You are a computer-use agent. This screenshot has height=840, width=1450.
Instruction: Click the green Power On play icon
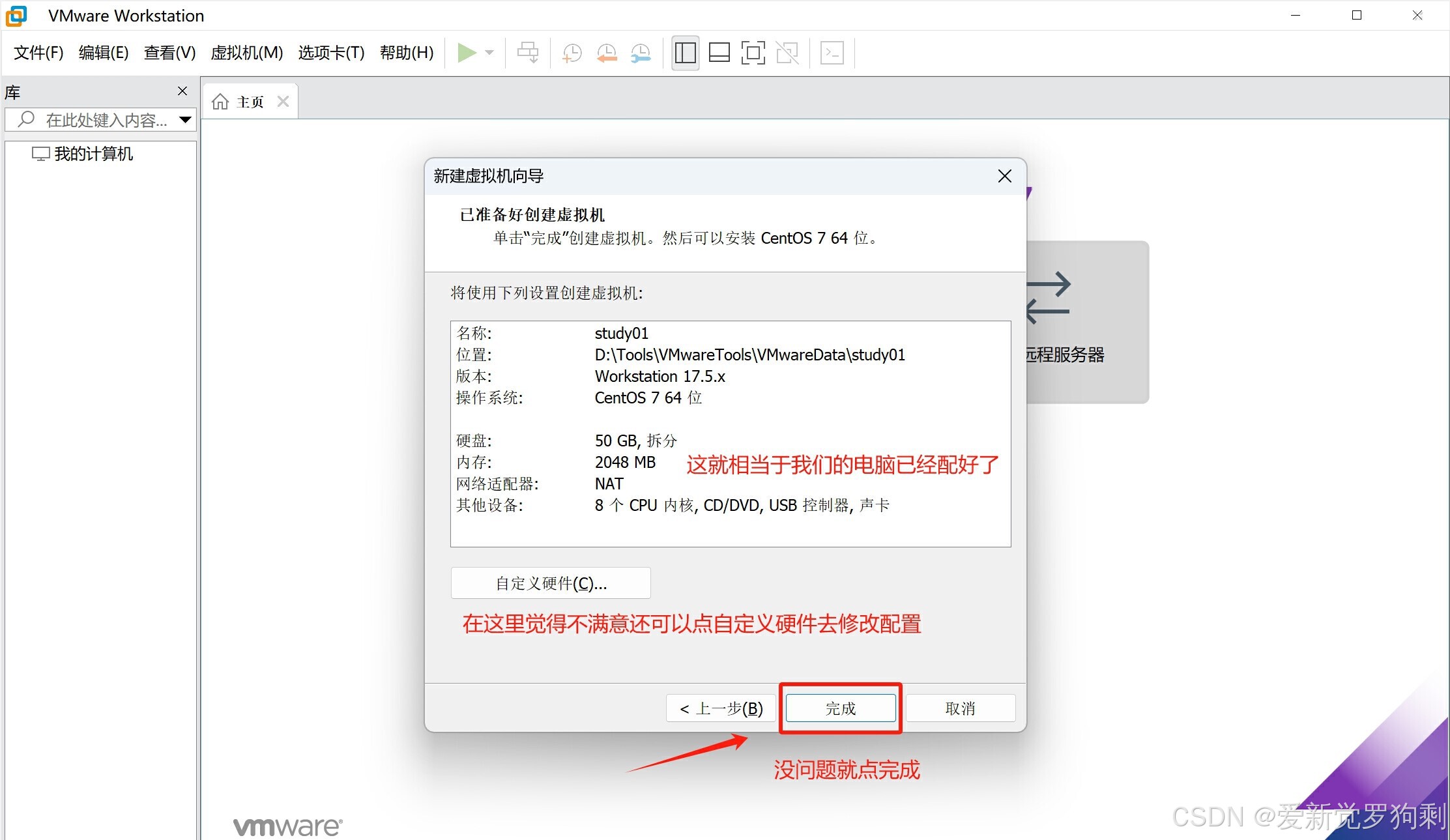point(467,53)
